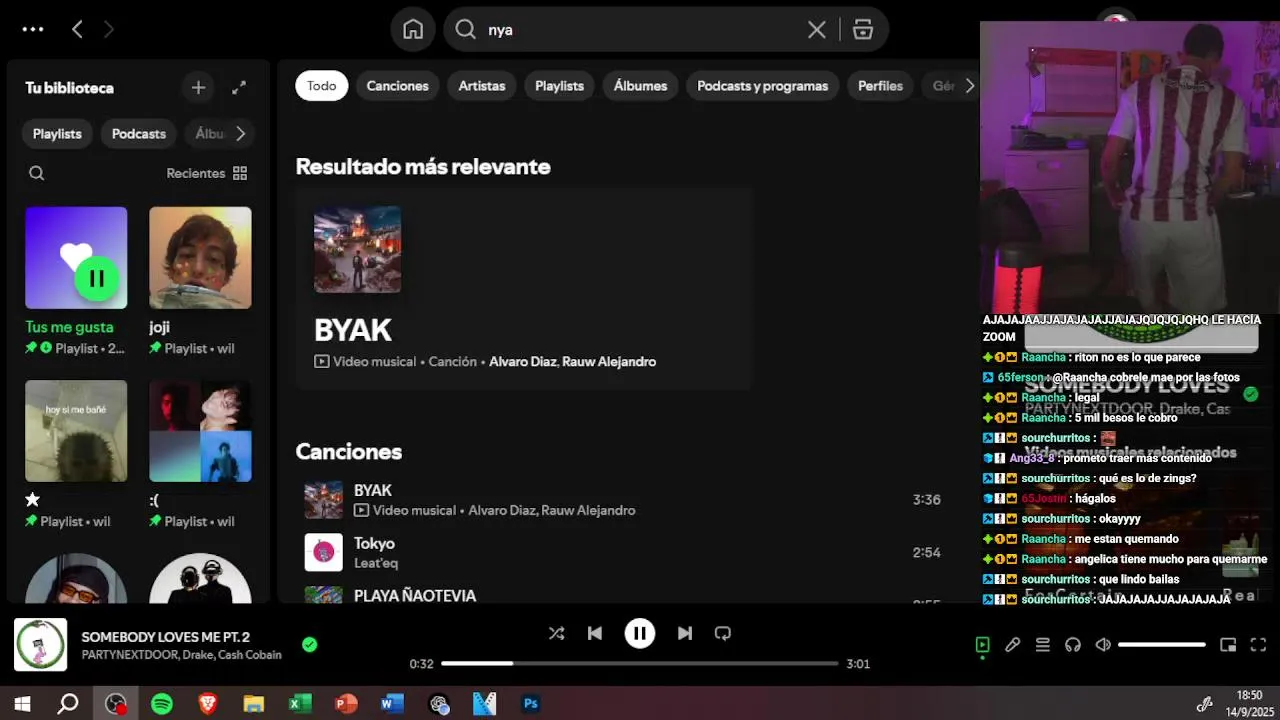Screen dimensions: 1280x720
Task: Select the Perfiles search tab
Action: pos(880,86)
